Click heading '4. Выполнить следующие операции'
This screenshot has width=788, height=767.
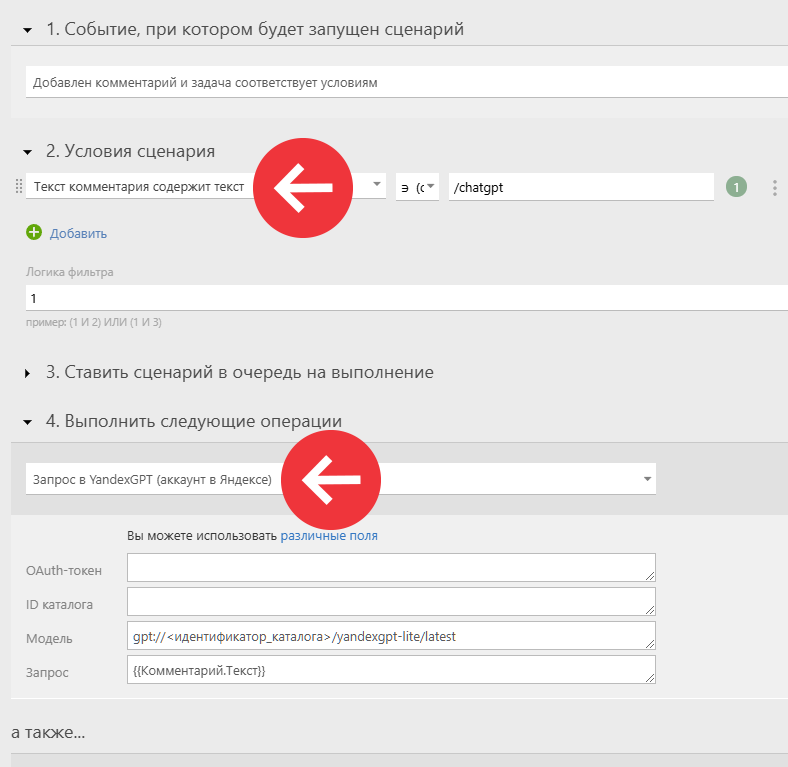[x=194, y=421]
